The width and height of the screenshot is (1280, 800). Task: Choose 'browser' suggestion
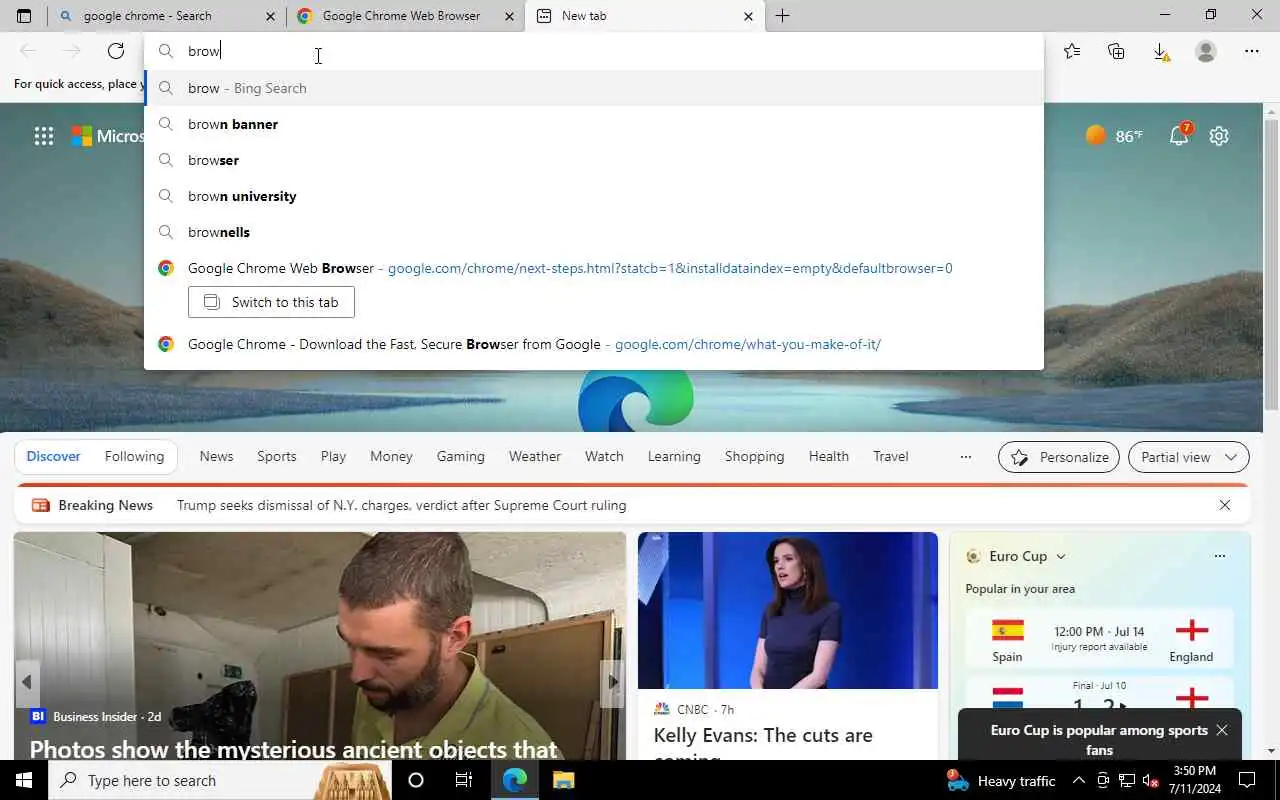click(x=594, y=160)
